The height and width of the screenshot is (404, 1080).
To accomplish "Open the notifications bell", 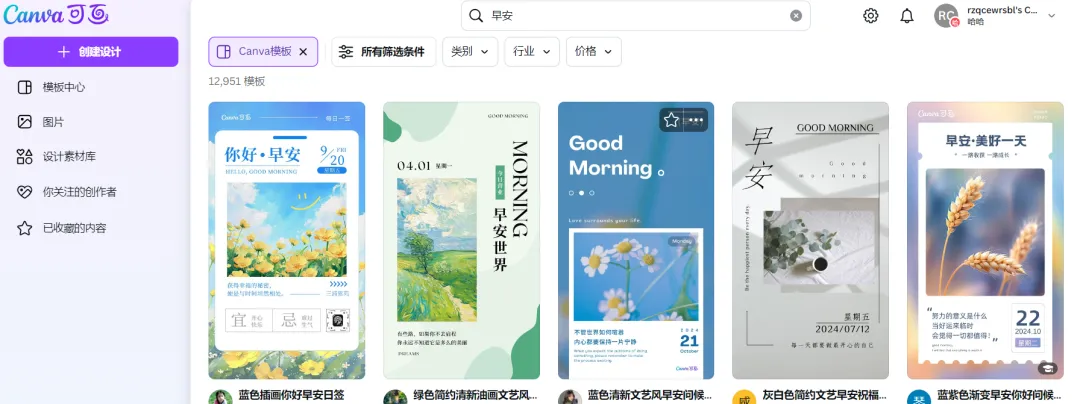I will (907, 16).
